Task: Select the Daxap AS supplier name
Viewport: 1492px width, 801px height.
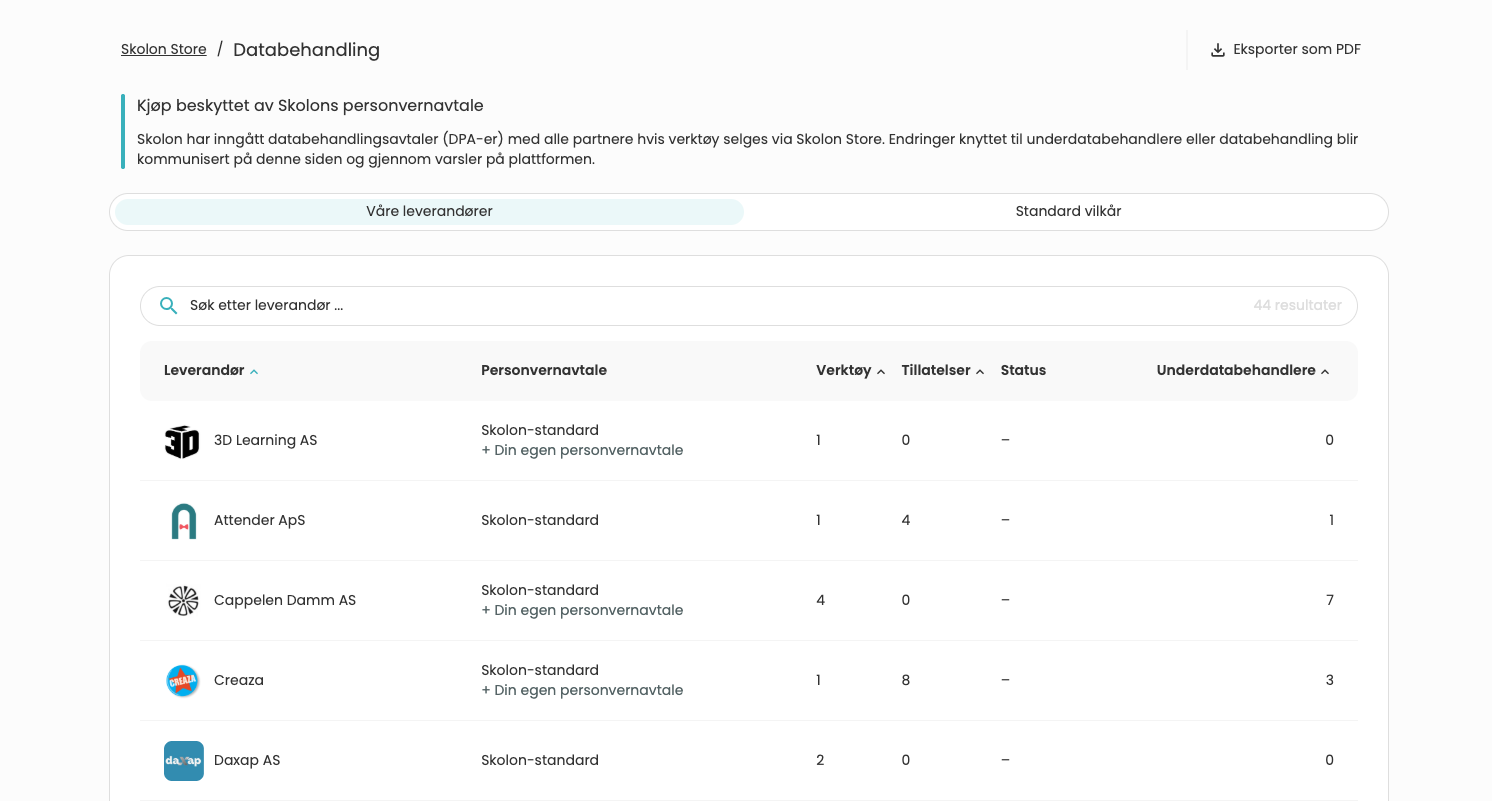Action: (247, 761)
